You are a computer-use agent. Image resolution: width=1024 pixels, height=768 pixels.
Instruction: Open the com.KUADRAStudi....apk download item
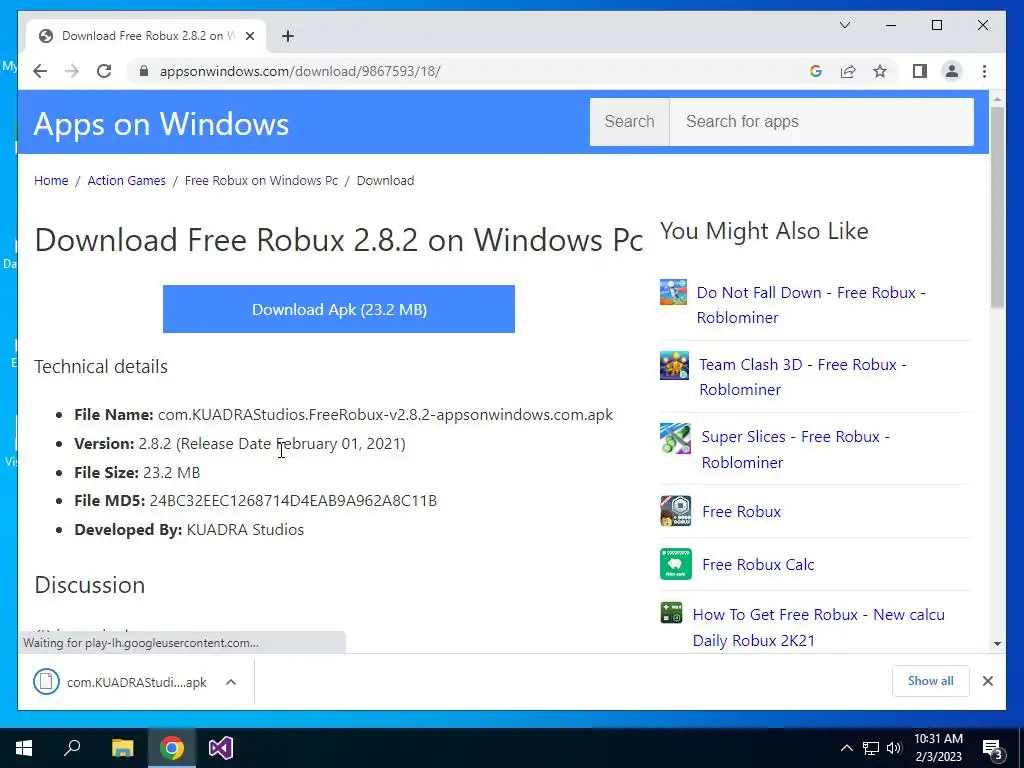tap(136, 682)
